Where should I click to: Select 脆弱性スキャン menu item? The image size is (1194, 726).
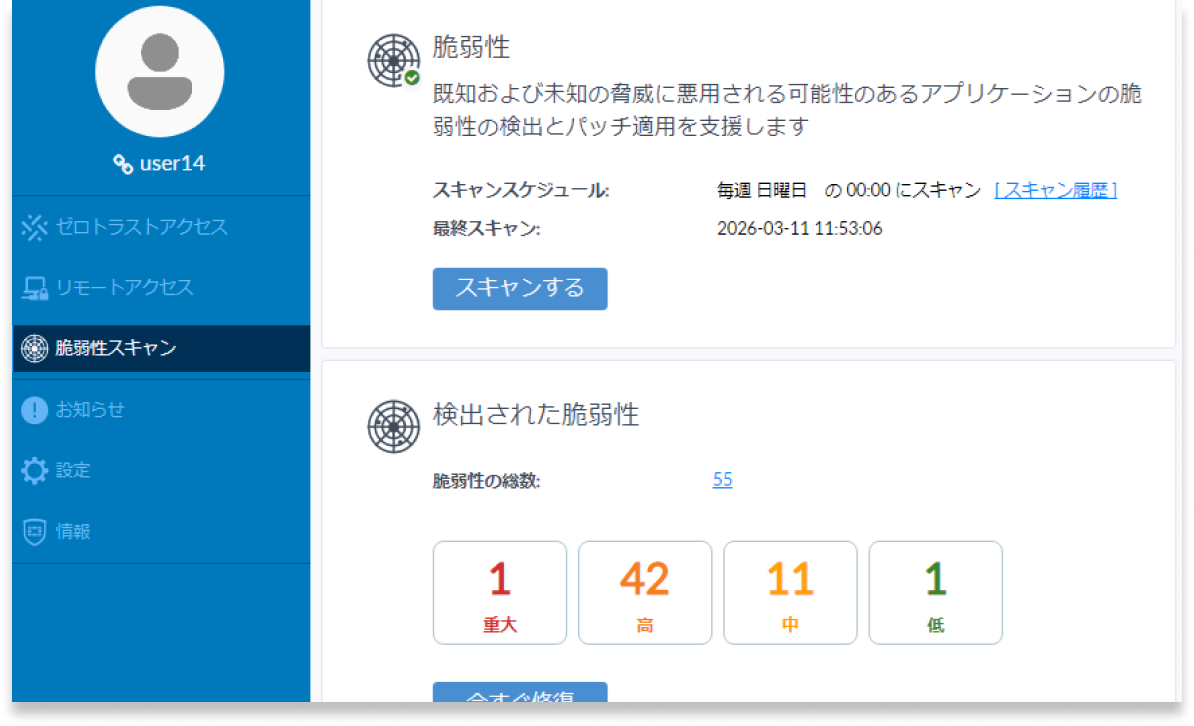click(161, 348)
